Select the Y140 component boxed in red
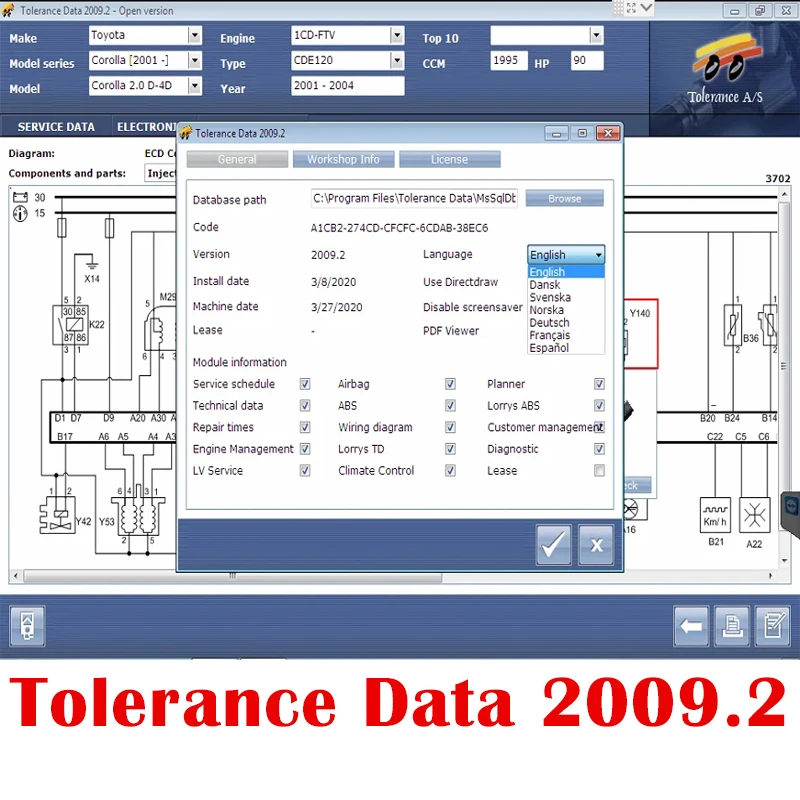Viewport: 800px width, 800px height. pyautogui.click(x=640, y=333)
